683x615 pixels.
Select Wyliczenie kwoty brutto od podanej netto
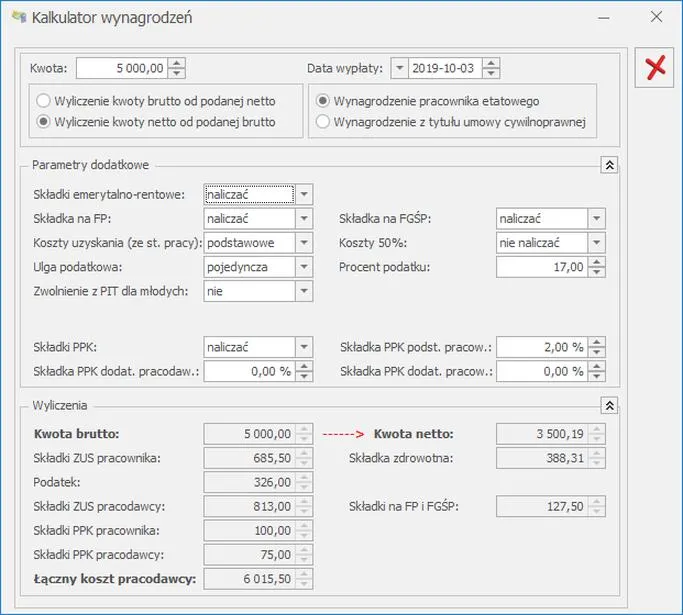click(44, 101)
